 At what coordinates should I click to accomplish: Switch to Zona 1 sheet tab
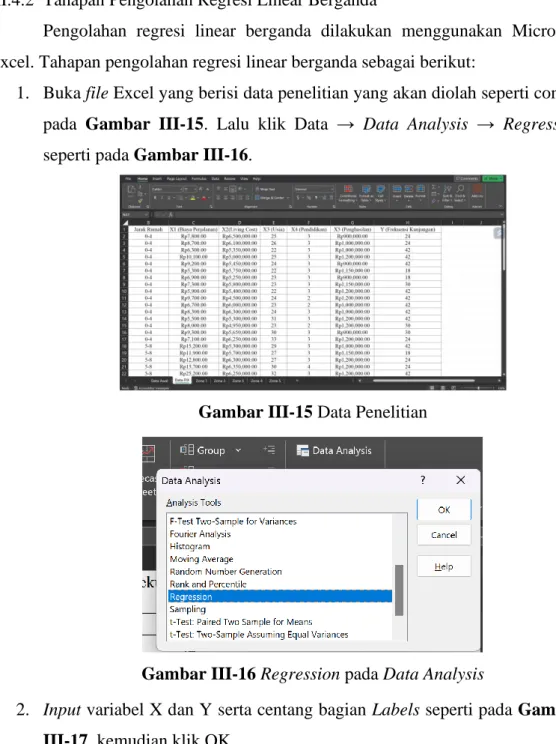[201, 381]
